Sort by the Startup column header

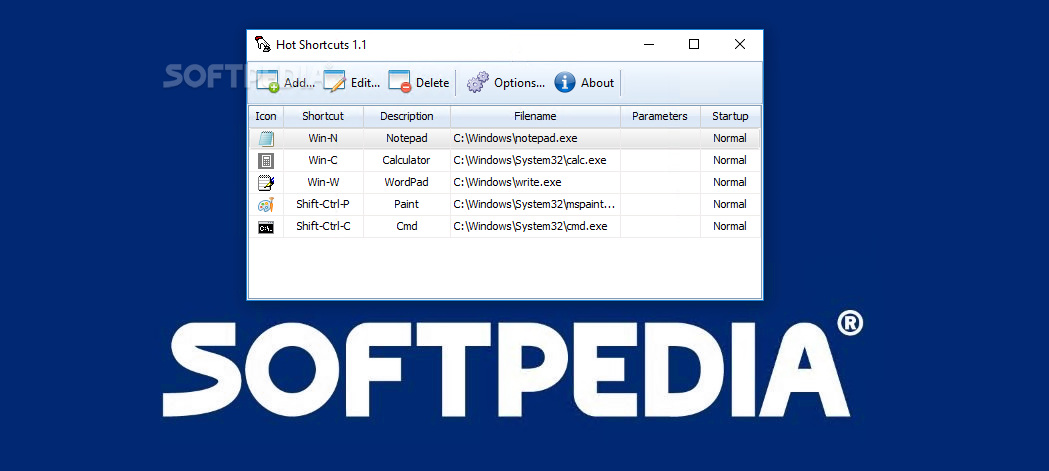(730, 116)
